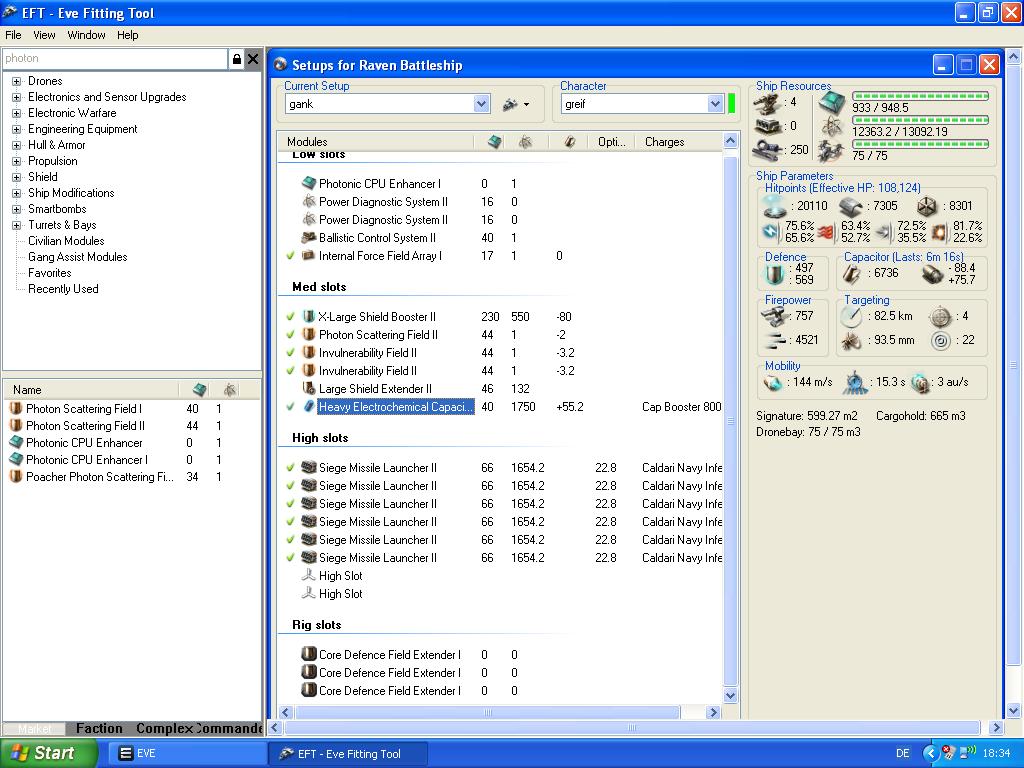Click the X-Large Shield Booster II module icon

click(x=309, y=317)
